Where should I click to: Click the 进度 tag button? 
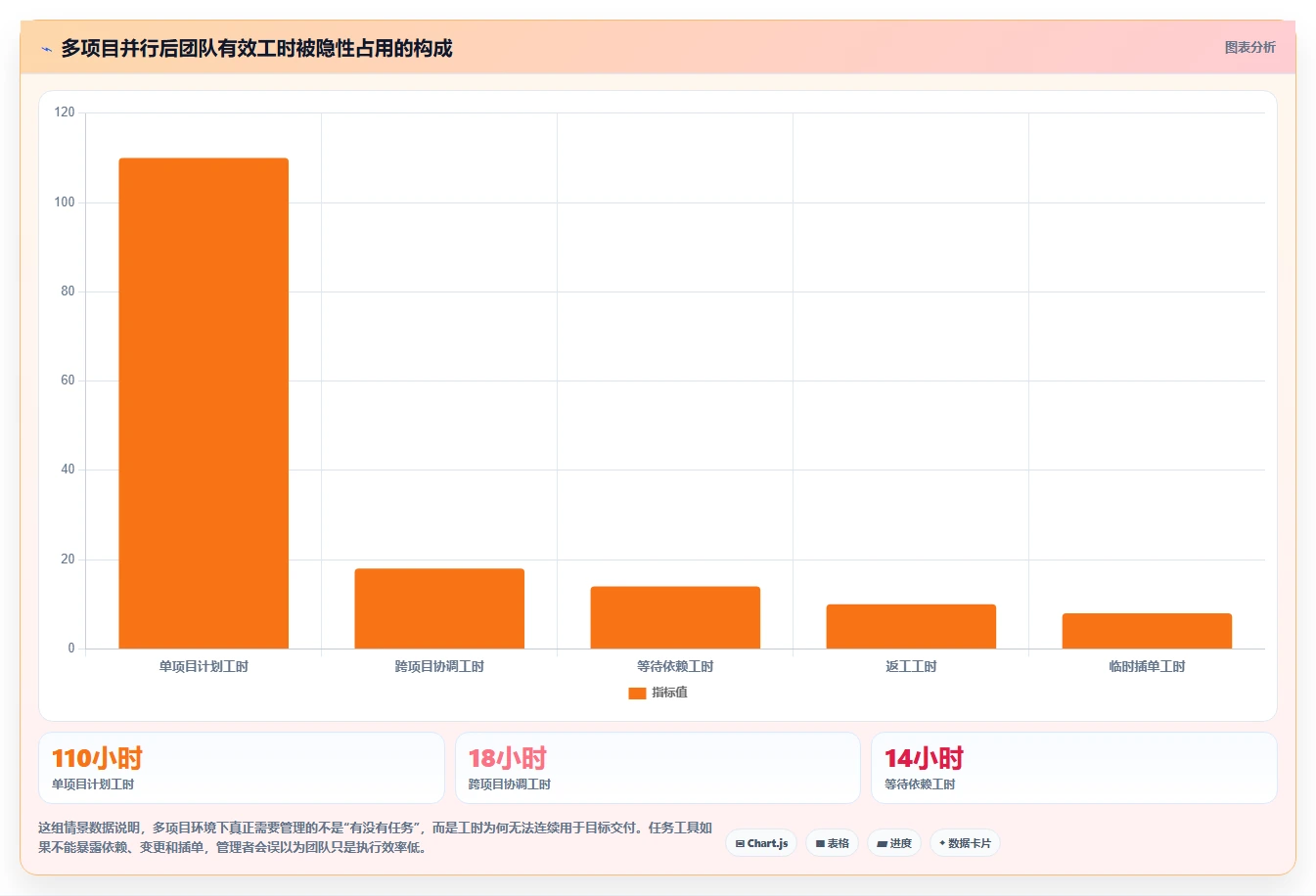(x=894, y=843)
